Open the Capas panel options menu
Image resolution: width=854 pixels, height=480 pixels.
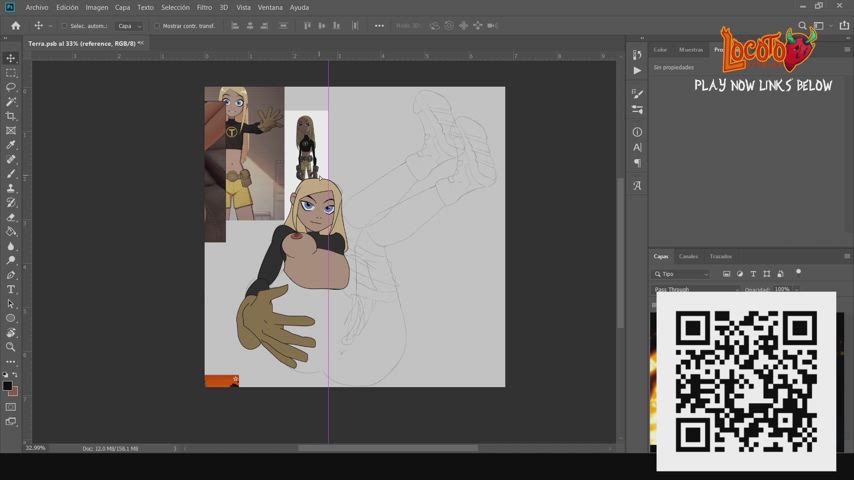click(847, 256)
